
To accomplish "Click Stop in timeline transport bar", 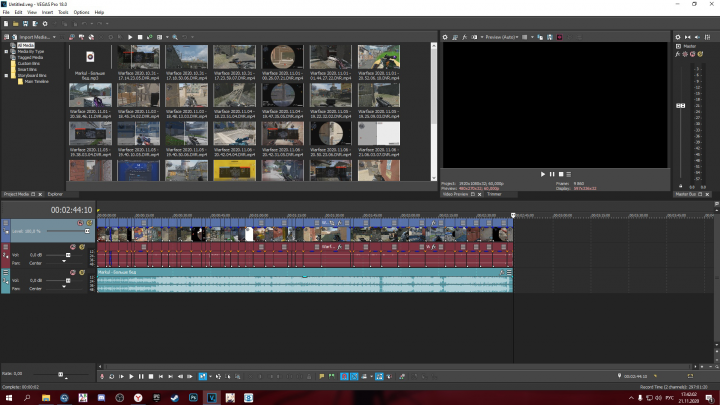I will click(151, 377).
